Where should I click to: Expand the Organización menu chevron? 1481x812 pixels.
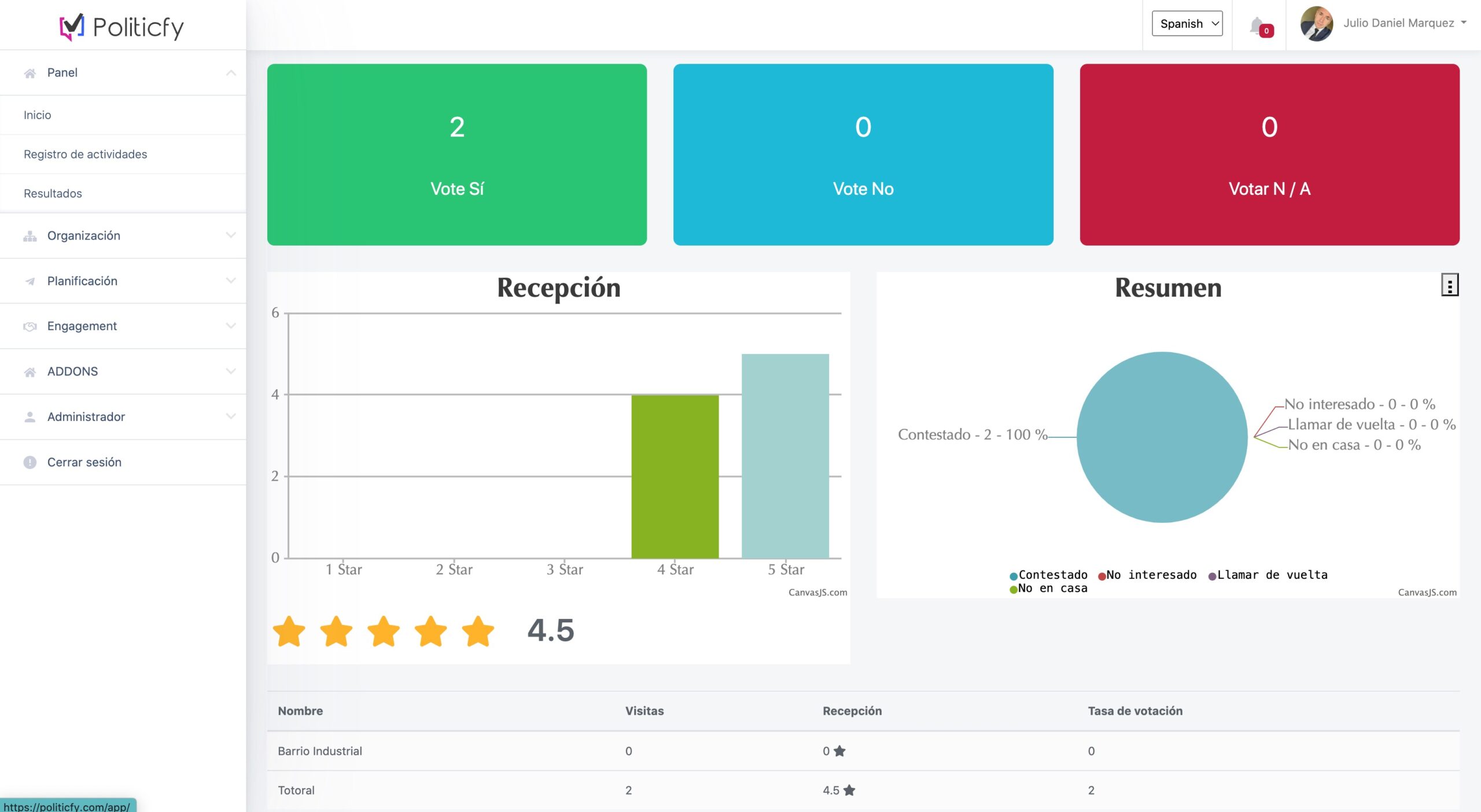(x=231, y=236)
